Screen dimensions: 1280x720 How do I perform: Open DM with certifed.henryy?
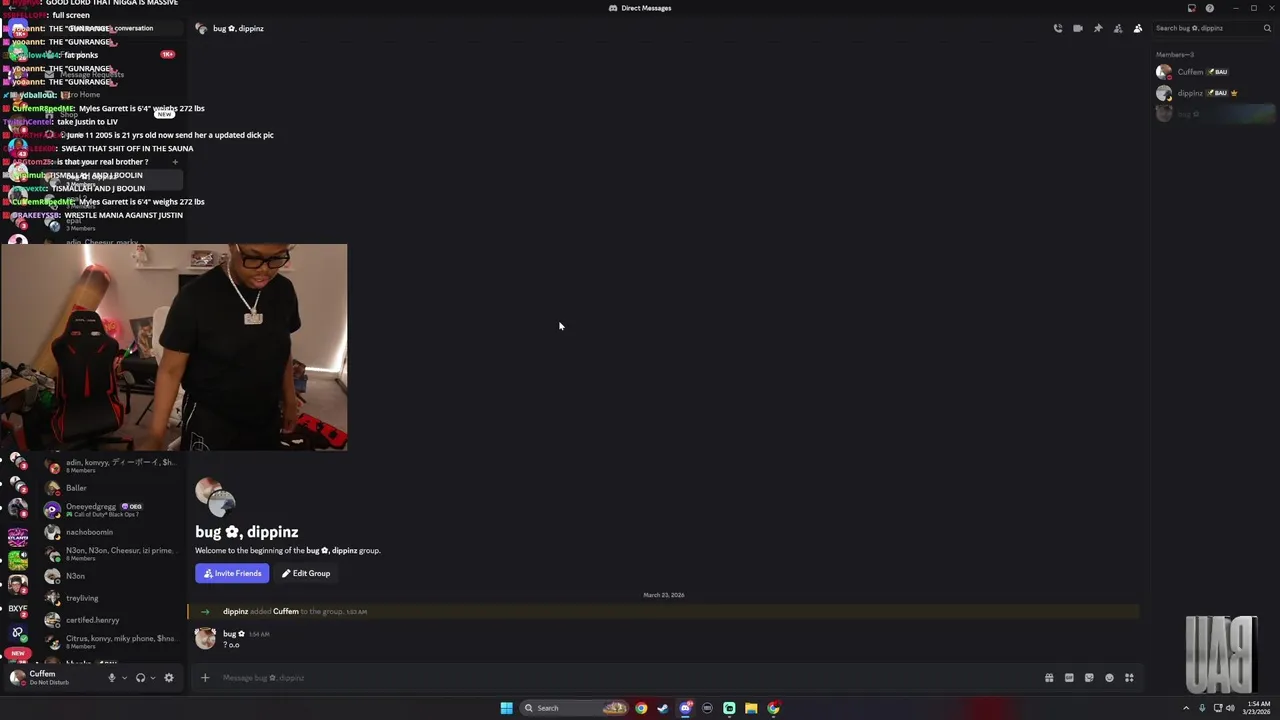pyautogui.click(x=110, y=620)
